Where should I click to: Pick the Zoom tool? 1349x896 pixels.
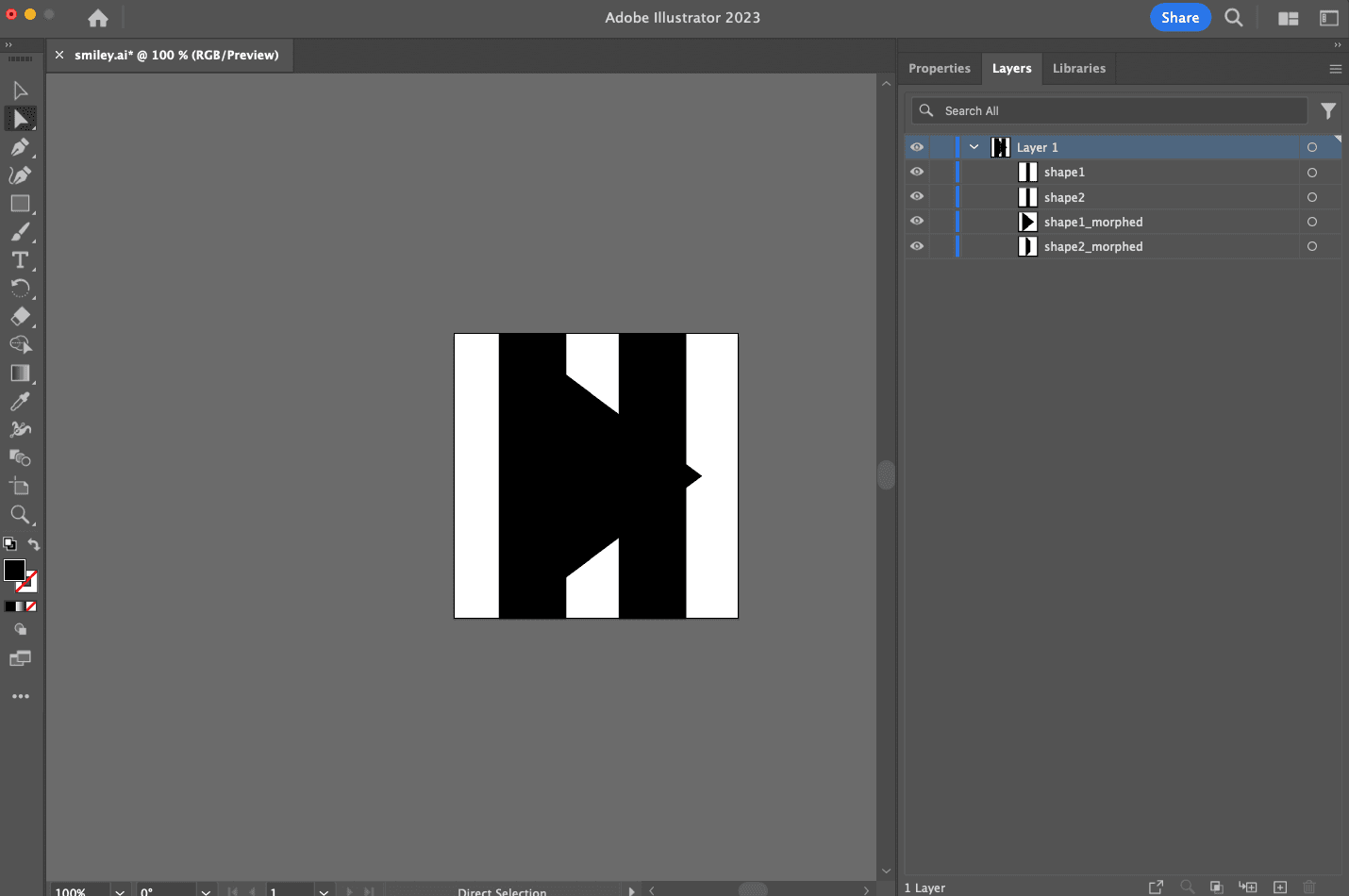[21, 515]
